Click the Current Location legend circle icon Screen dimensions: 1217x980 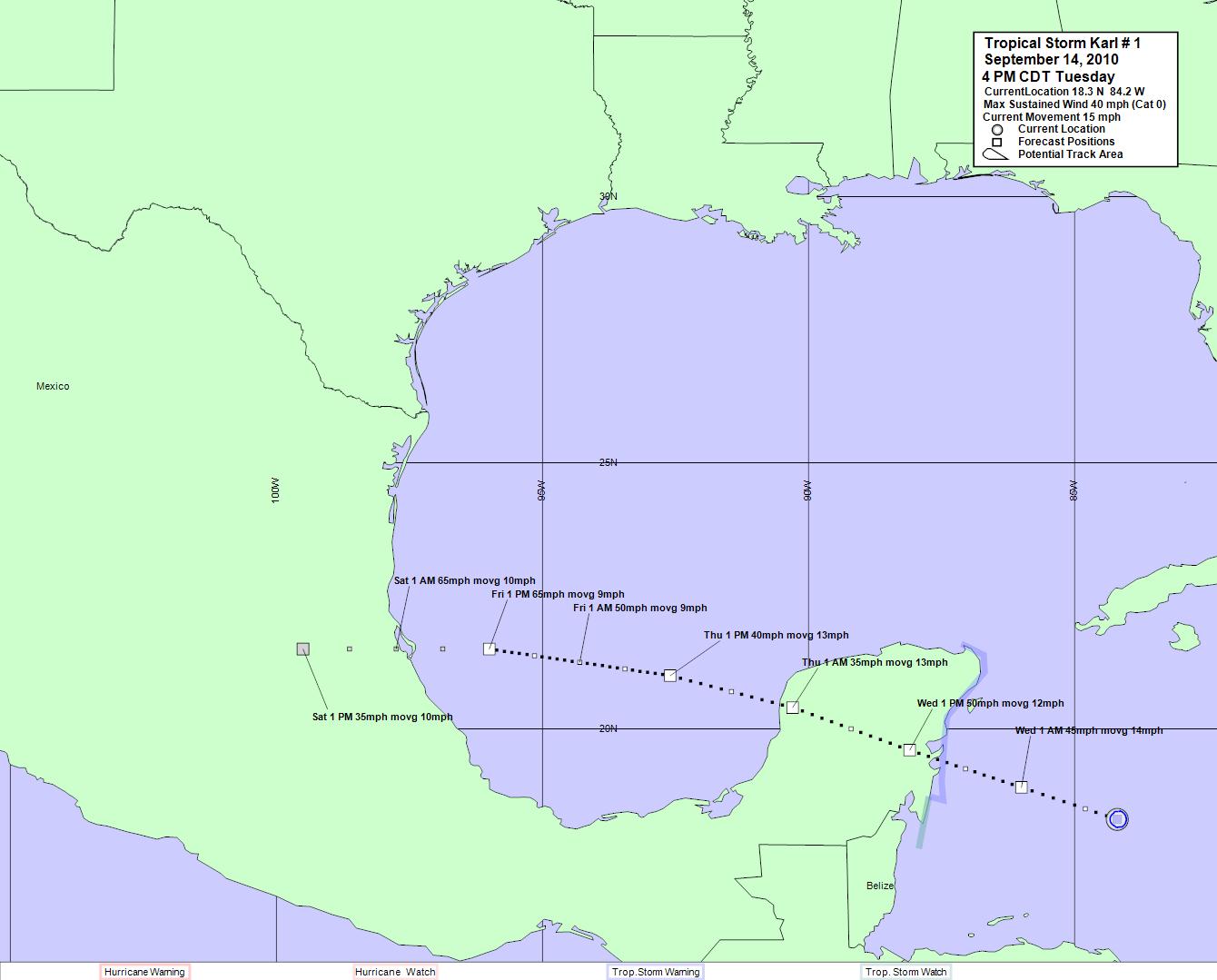click(996, 129)
